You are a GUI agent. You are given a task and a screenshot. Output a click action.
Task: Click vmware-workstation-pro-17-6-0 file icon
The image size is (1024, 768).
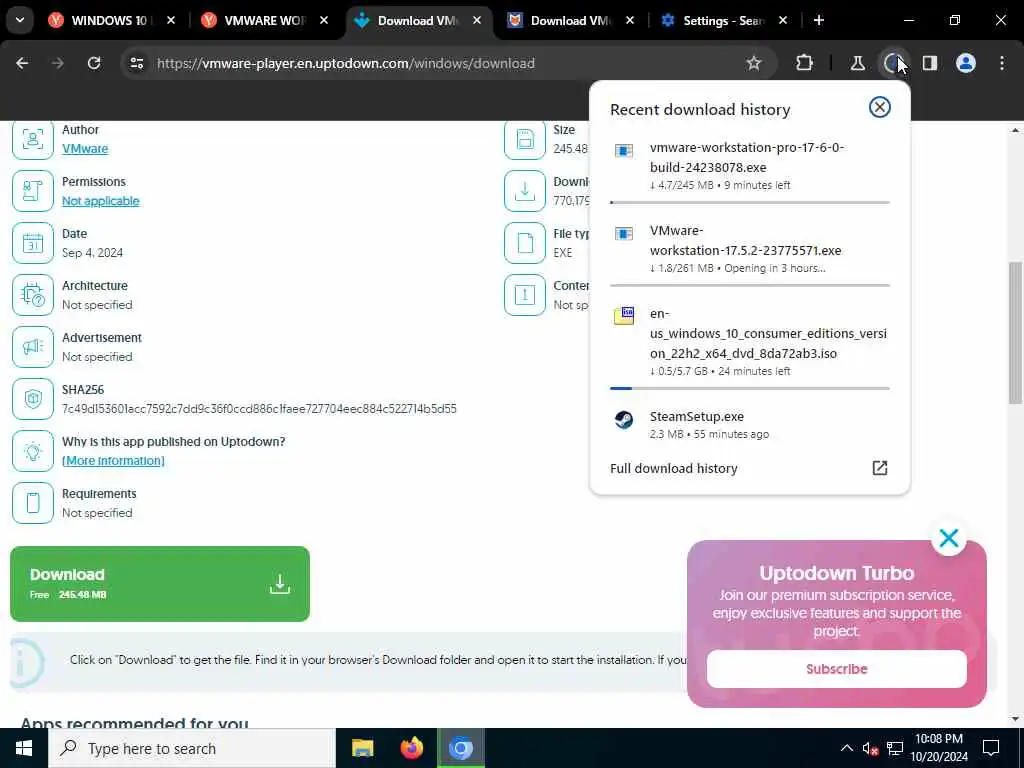(x=624, y=151)
